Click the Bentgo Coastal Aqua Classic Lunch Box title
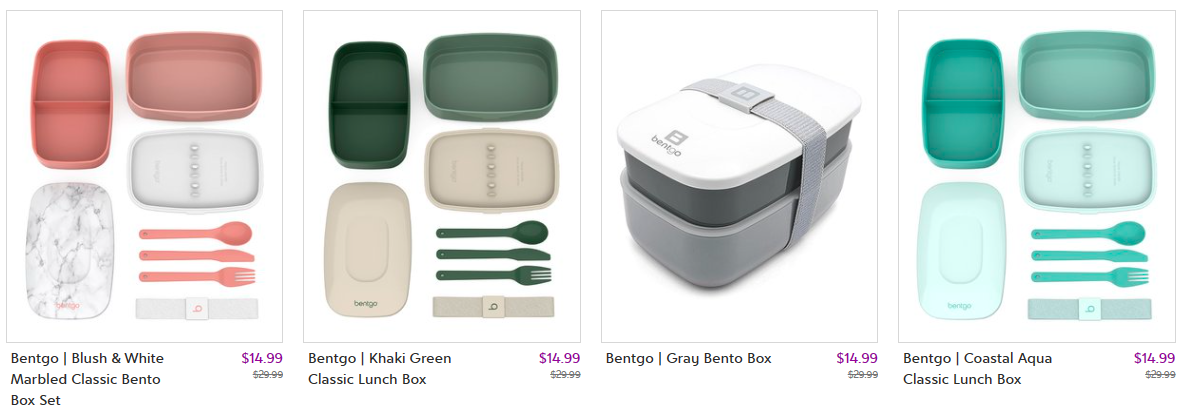Screen dimensions: 1184x419 [x=977, y=368]
